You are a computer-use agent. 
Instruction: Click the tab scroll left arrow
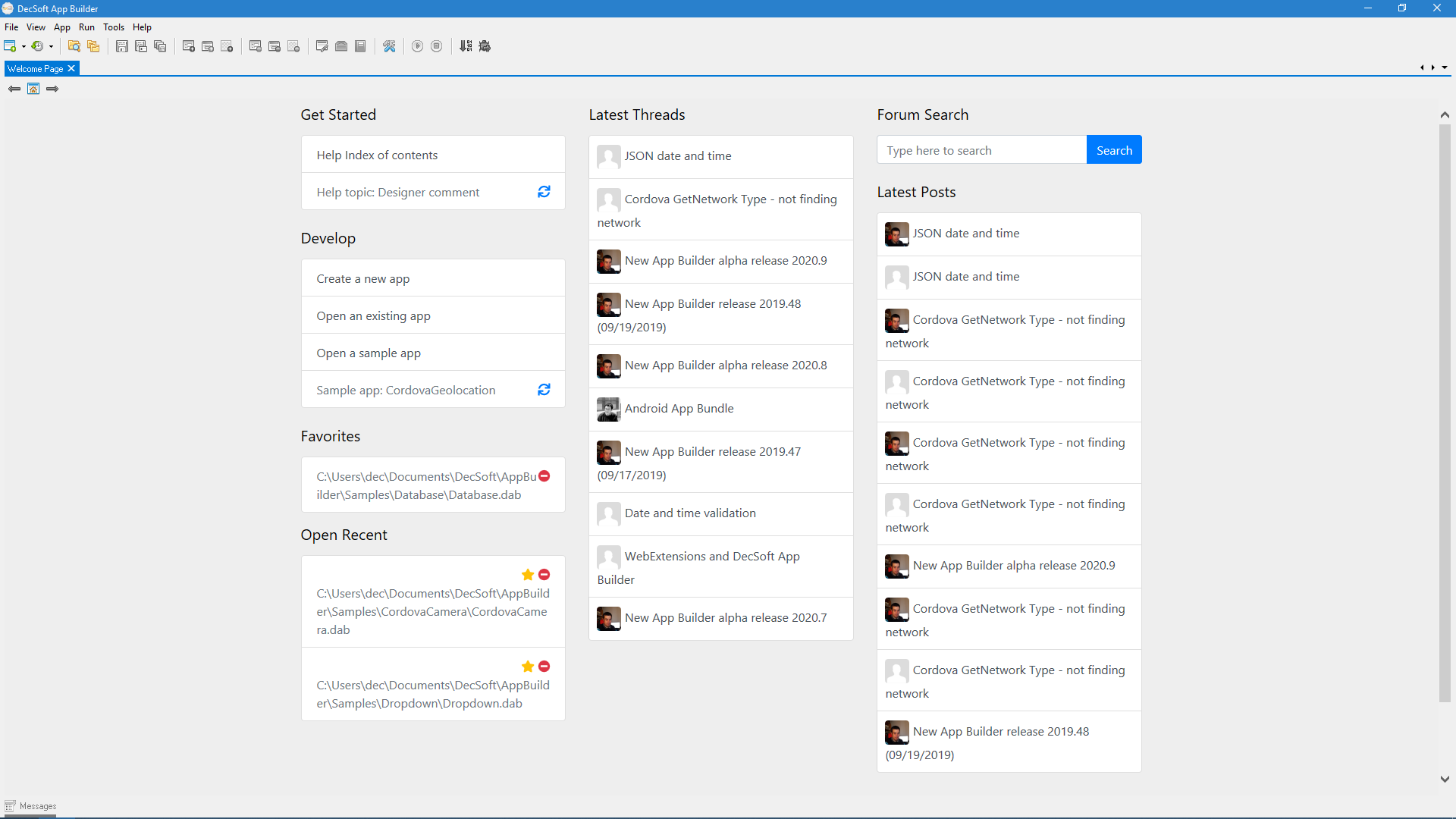(x=1422, y=67)
